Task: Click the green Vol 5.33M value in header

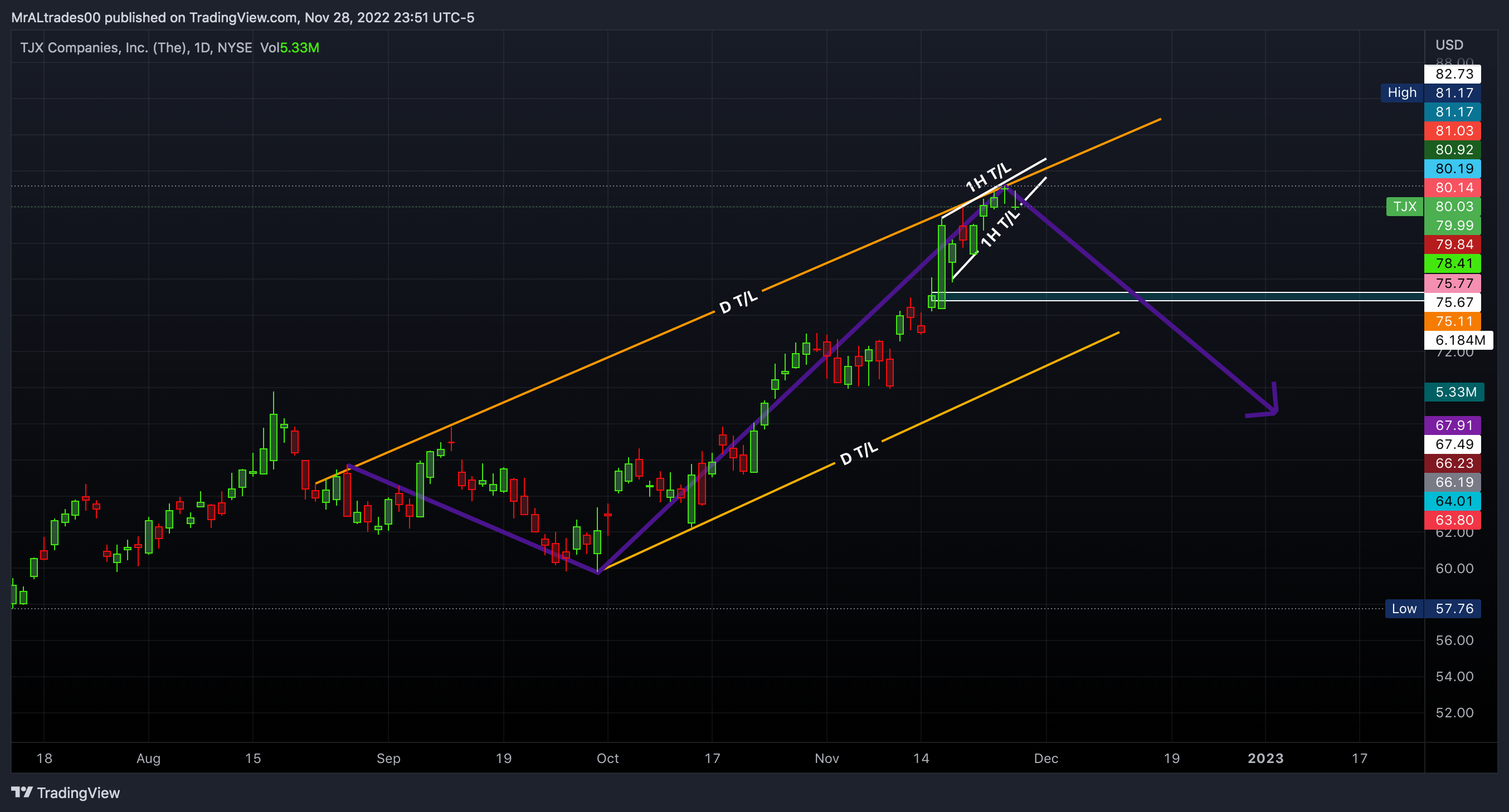Action: click(299, 47)
